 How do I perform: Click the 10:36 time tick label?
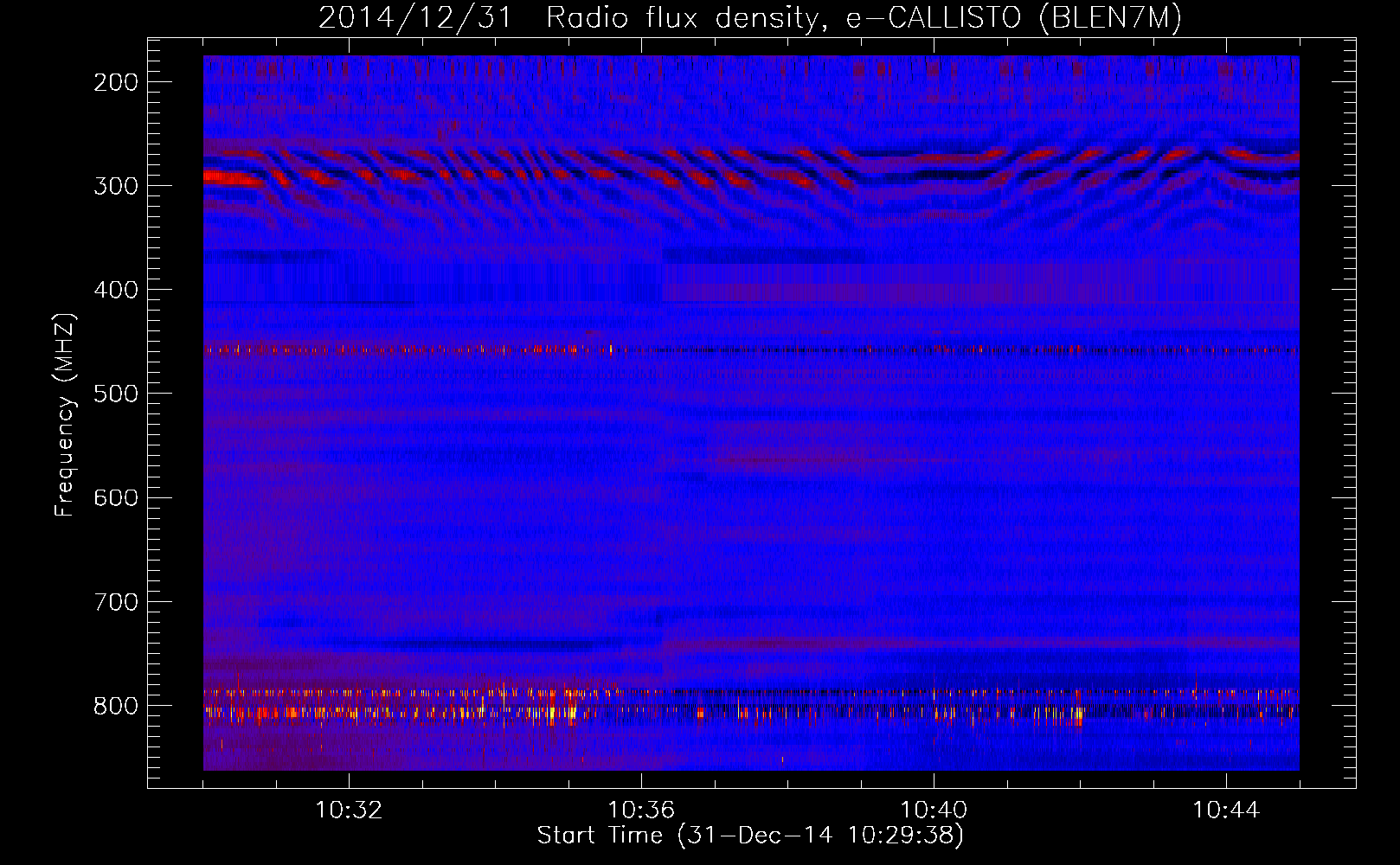[641, 811]
